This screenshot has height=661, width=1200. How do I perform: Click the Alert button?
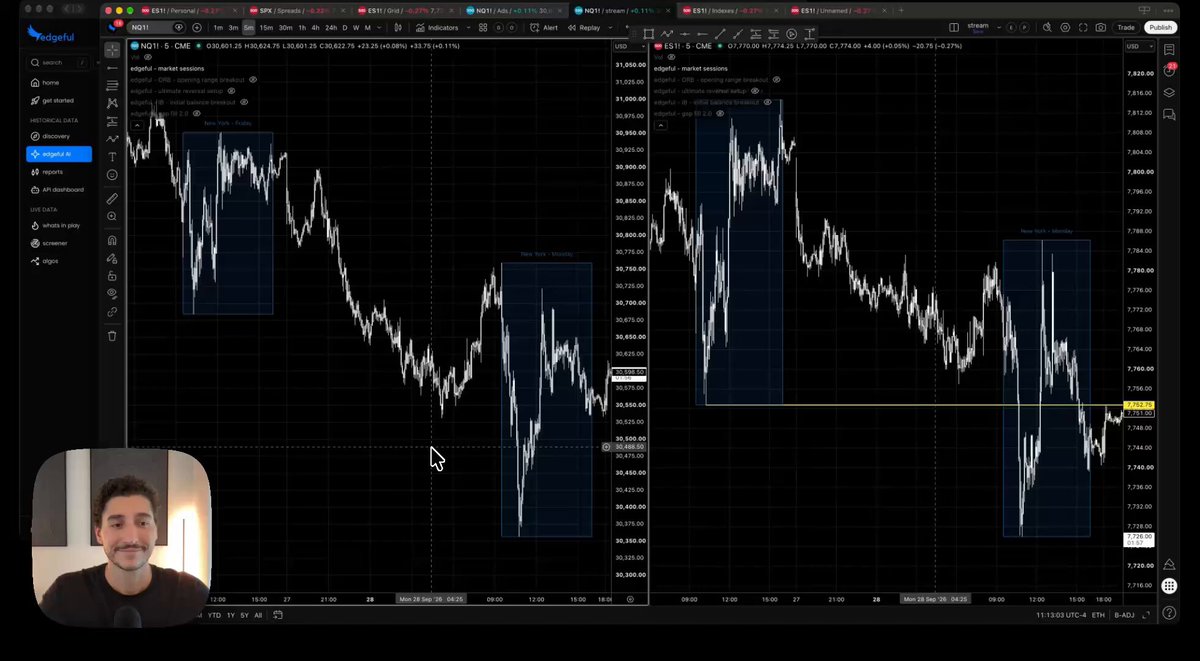pyautogui.click(x=545, y=28)
